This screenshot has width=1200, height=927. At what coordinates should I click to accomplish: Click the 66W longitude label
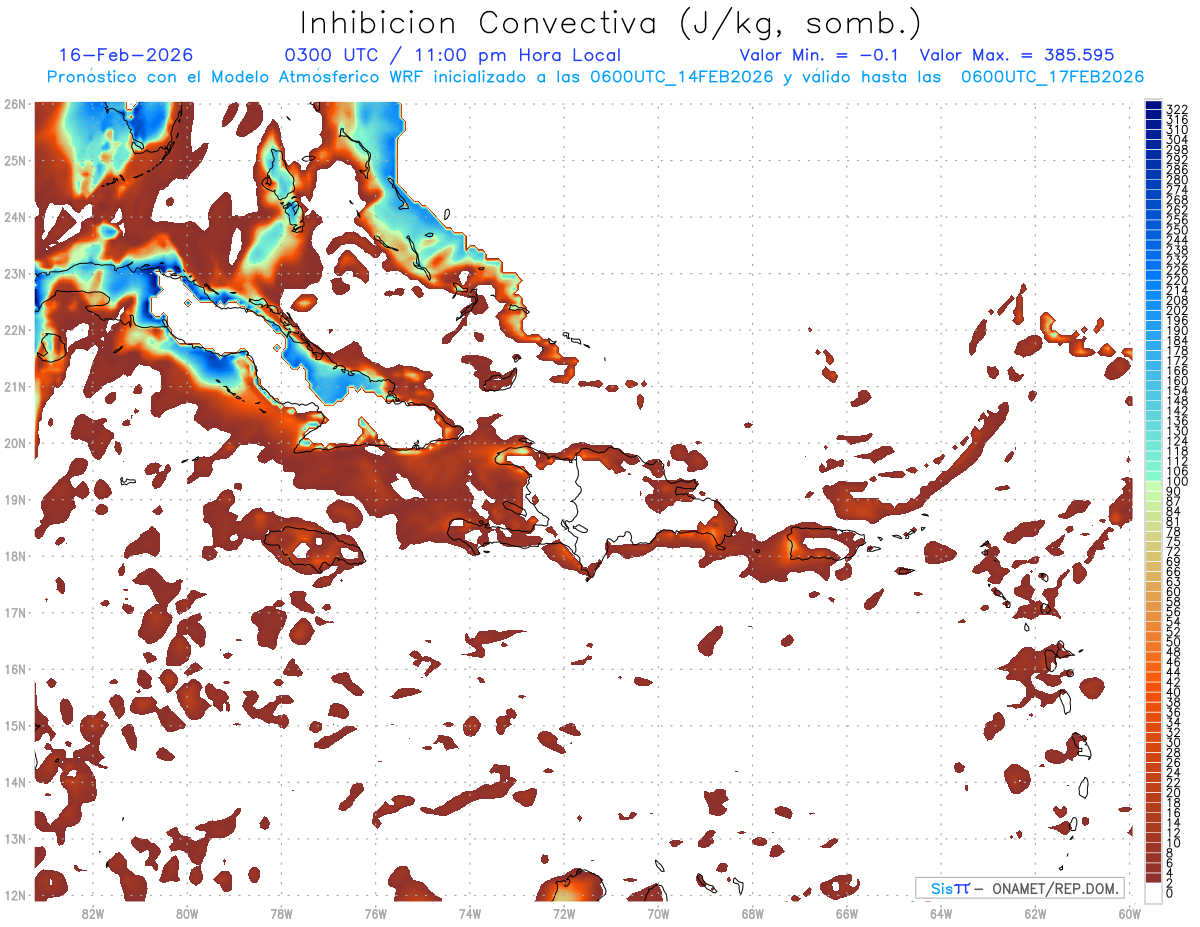click(x=846, y=913)
